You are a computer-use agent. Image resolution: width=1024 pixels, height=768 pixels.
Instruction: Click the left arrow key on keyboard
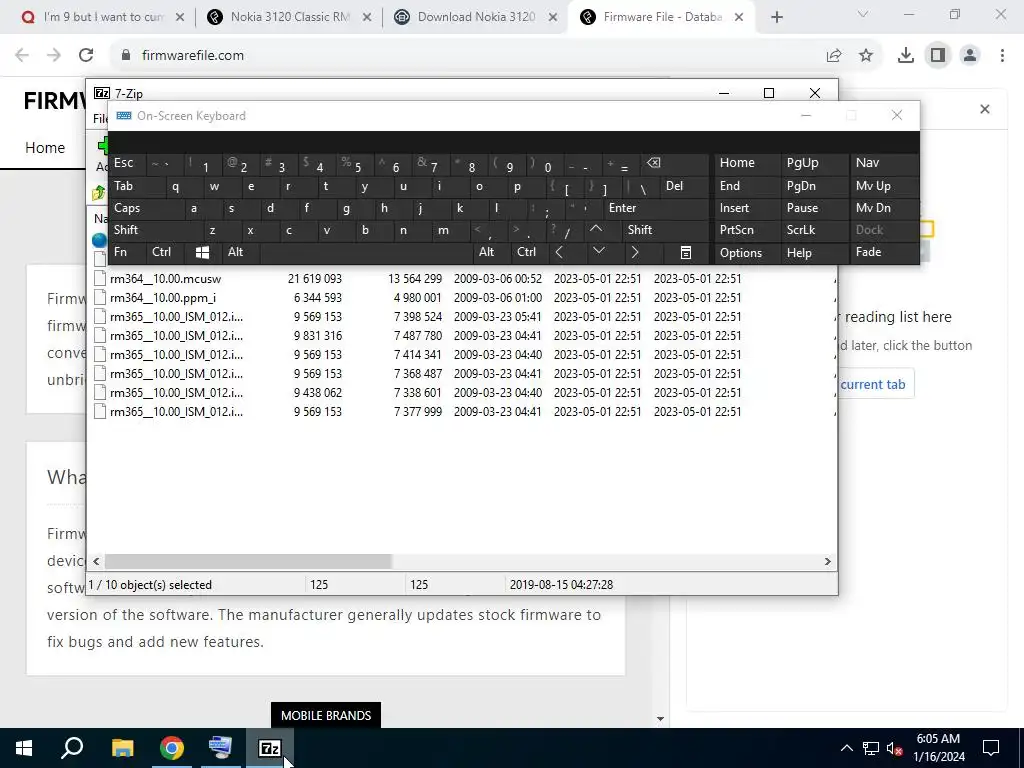point(560,252)
